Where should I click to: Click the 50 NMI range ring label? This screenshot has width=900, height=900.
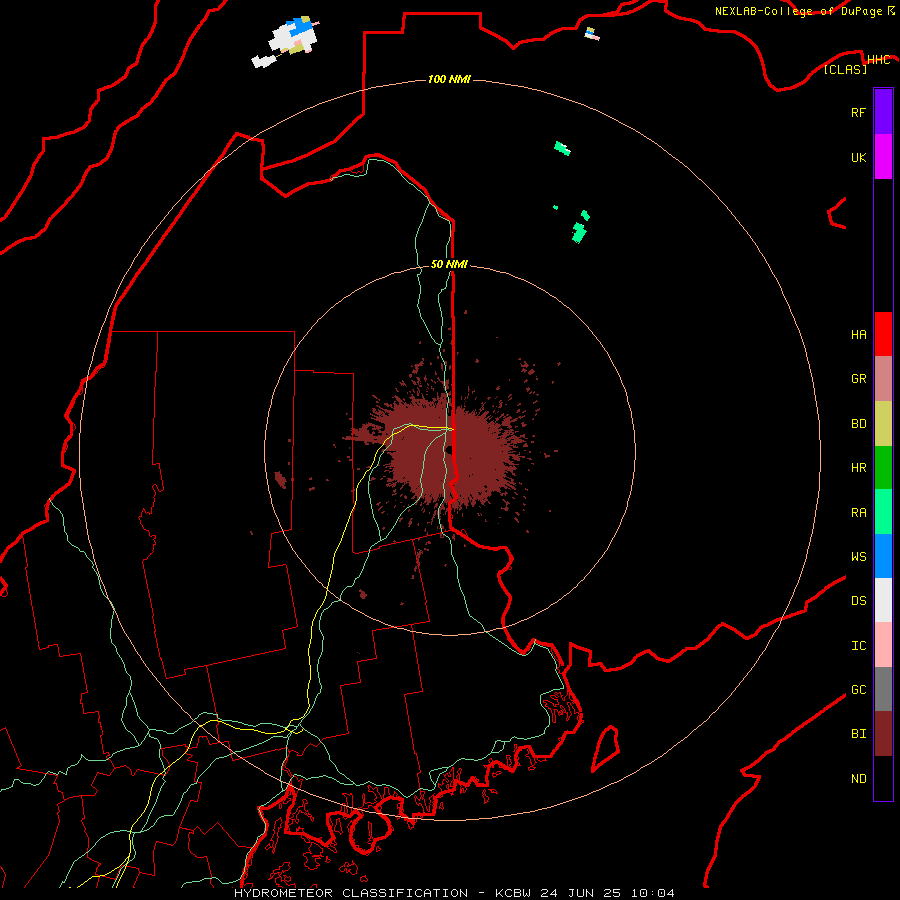(449, 264)
